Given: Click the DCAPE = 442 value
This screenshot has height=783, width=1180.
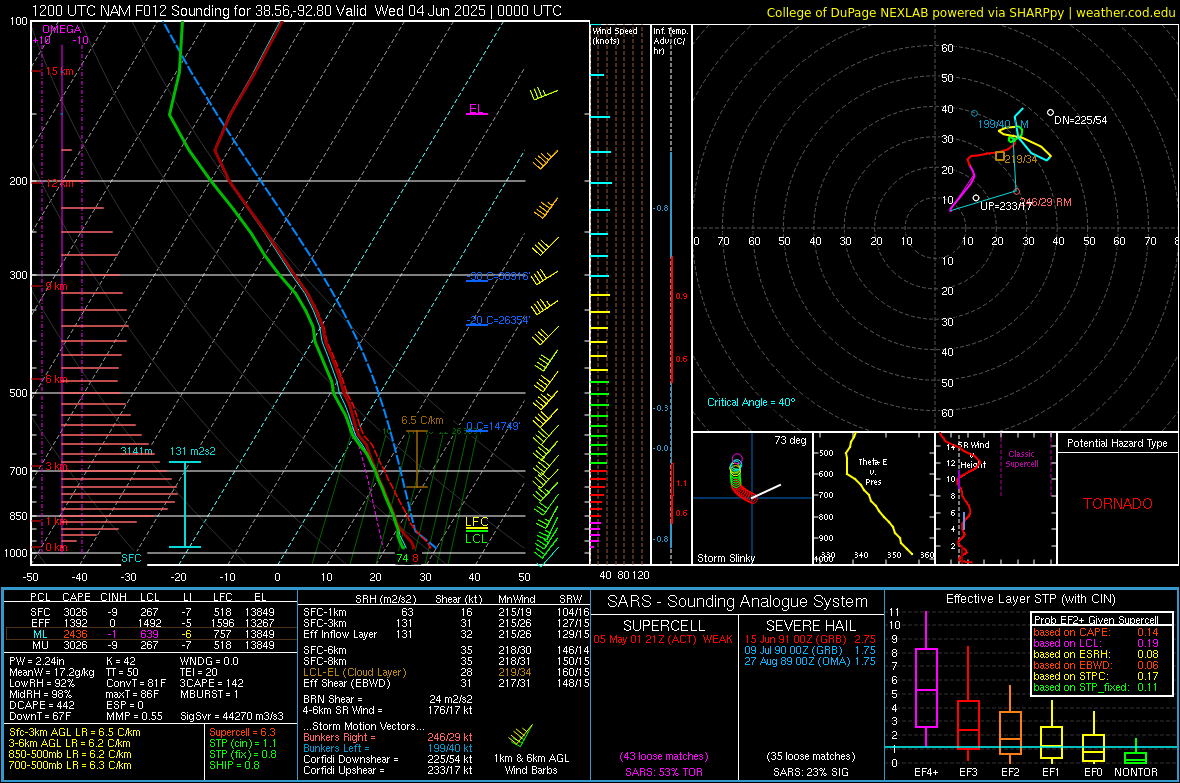Looking at the screenshot, I should click(x=41, y=705).
